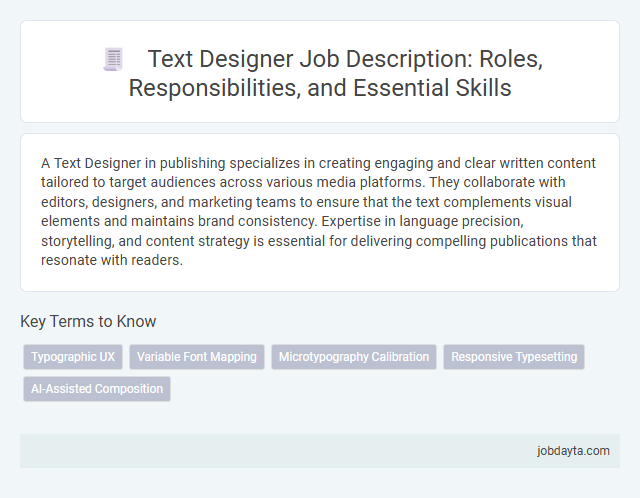Click the Responsive Typesetting tag
The height and width of the screenshot is (498, 640).
[514, 357]
